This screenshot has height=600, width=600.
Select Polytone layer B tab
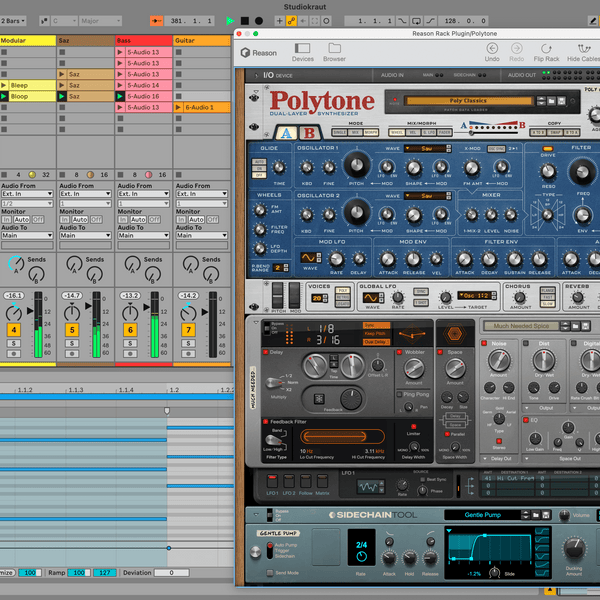(x=309, y=133)
